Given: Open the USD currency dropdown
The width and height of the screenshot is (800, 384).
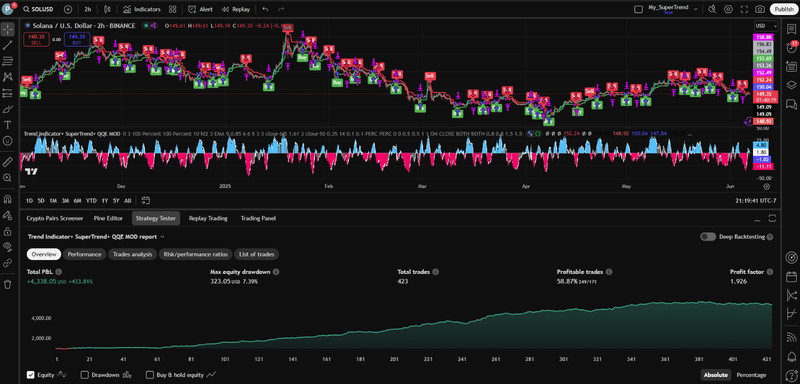Looking at the screenshot, I should [766, 25].
